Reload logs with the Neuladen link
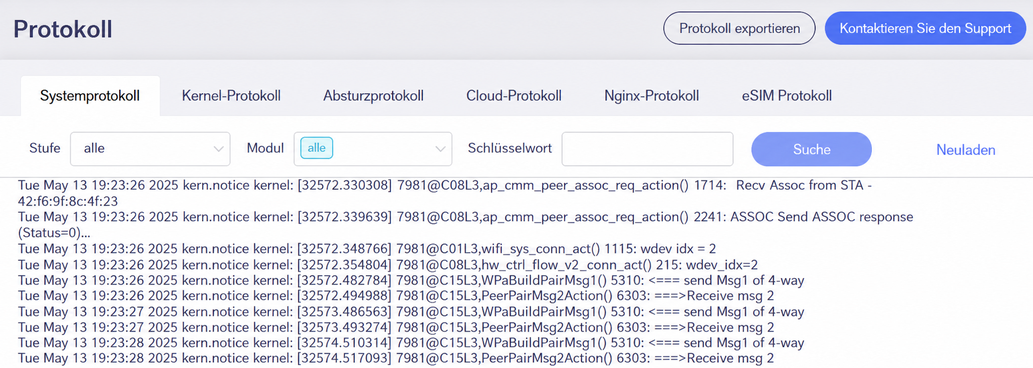Image resolution: width=1033 pixels, height=368 pixels. (x=966, y=150)
